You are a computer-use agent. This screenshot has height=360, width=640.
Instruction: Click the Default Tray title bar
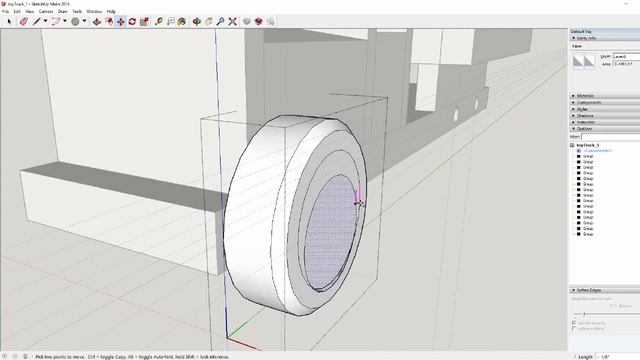pos(604,31)
